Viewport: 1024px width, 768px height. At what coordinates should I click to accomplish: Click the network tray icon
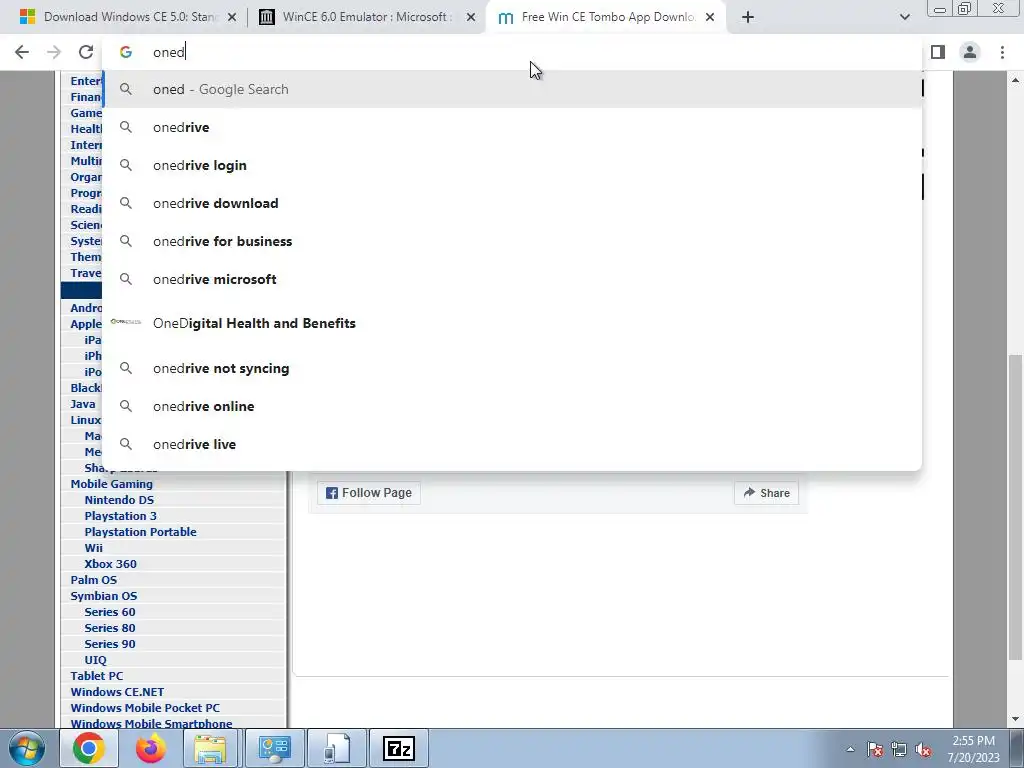(899, 749)
